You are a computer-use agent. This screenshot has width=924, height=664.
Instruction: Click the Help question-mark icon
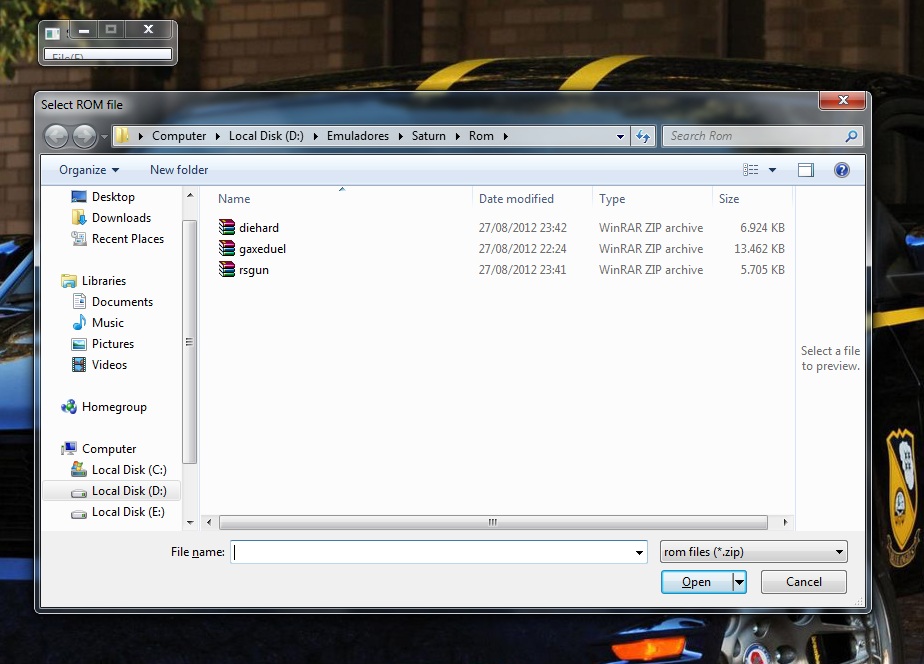coord(842,170)
